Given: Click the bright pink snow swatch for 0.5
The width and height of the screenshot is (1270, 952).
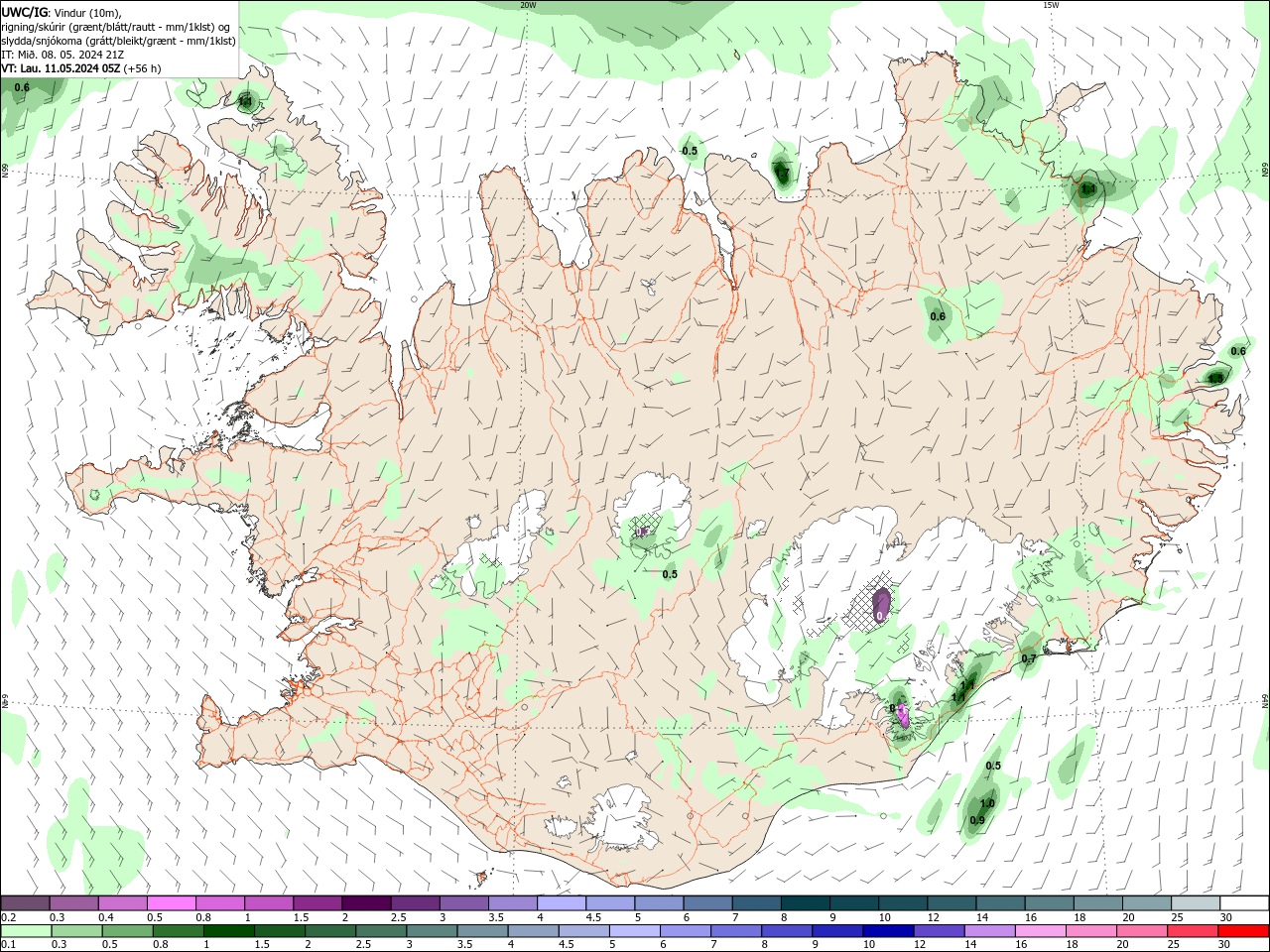Looking at the screenshot, I should 171,903.
